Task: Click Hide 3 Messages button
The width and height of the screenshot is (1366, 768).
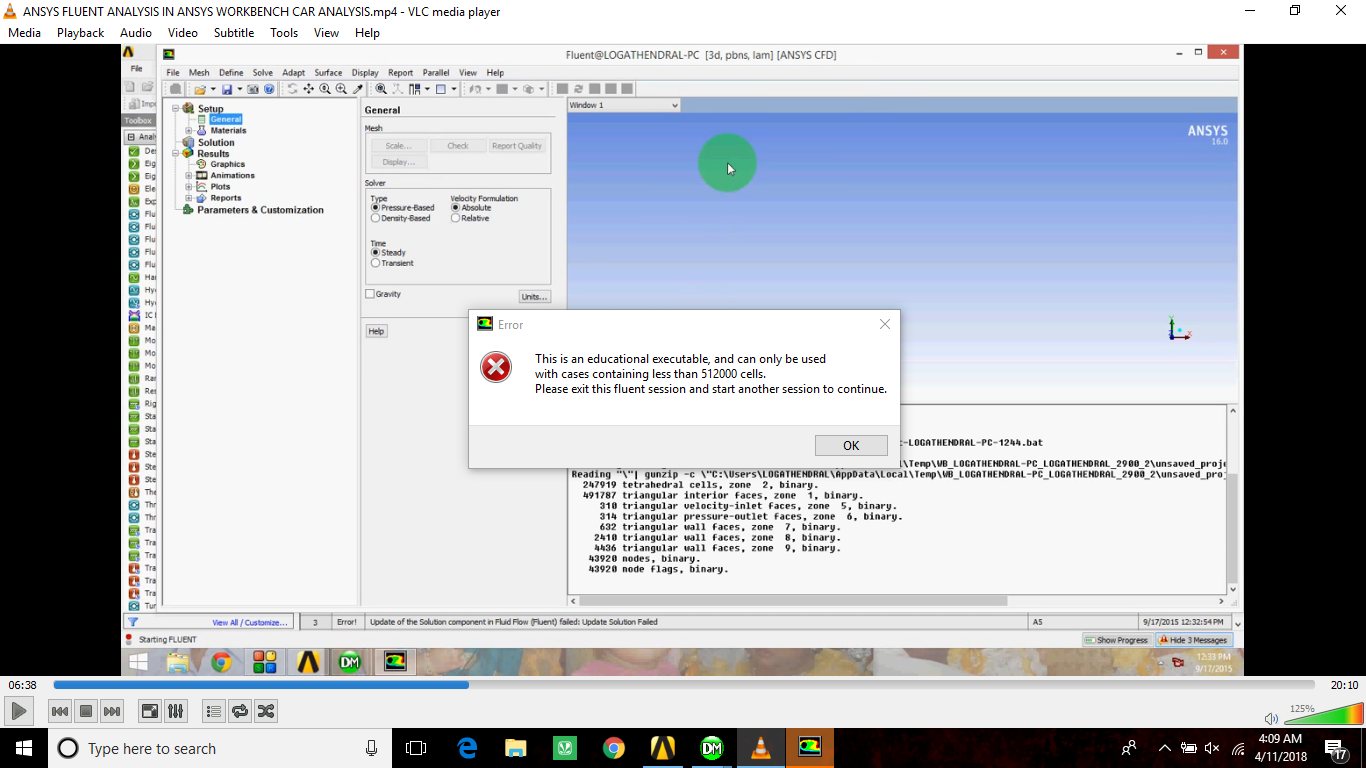Action: click(1193, 640)
